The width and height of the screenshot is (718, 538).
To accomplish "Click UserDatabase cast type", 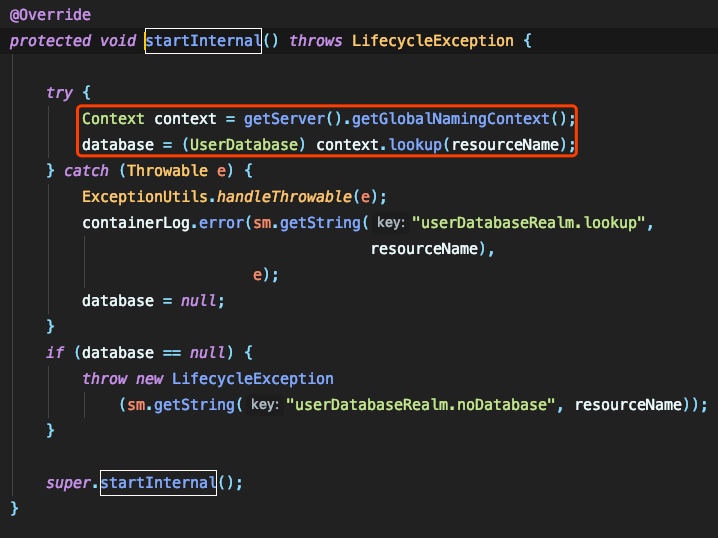I will [x=244, y=145].
